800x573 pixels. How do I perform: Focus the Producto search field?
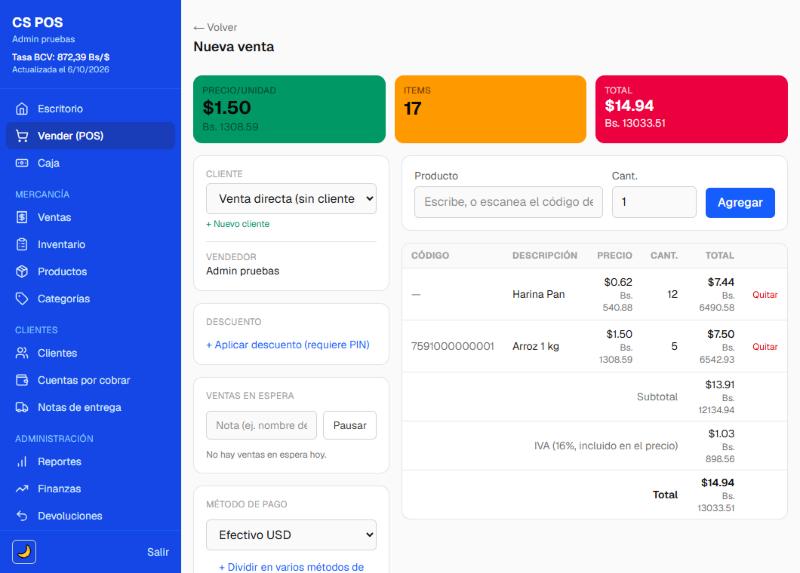pos(508,202)
